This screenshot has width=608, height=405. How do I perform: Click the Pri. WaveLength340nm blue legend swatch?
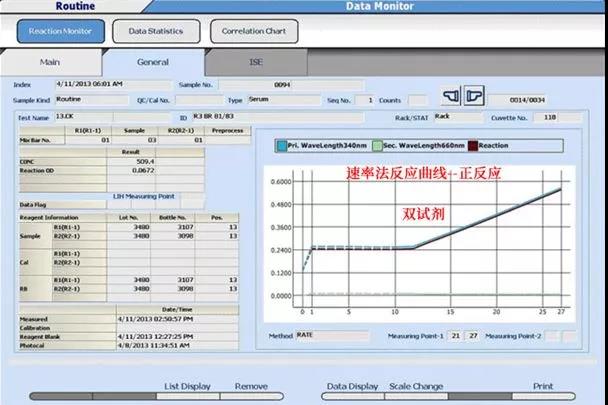pyautogui.click(x=281, y=146)
